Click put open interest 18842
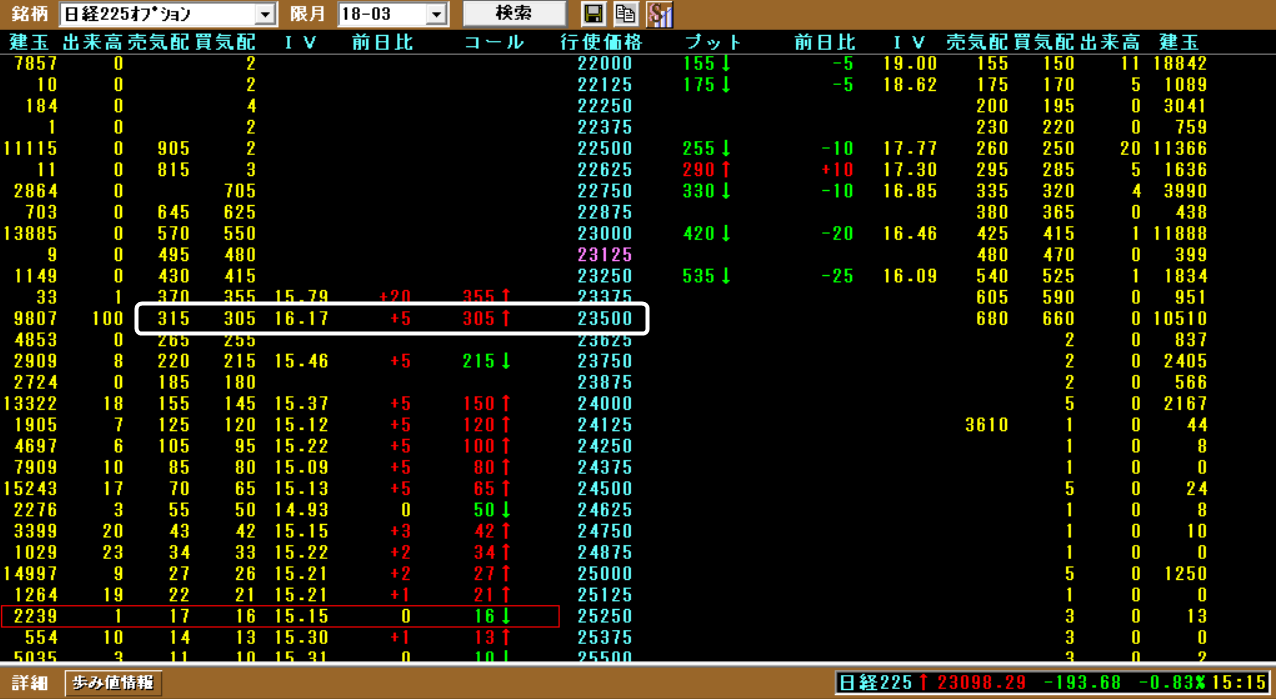The image size is (1276, 699). (x=1180, y=63)
